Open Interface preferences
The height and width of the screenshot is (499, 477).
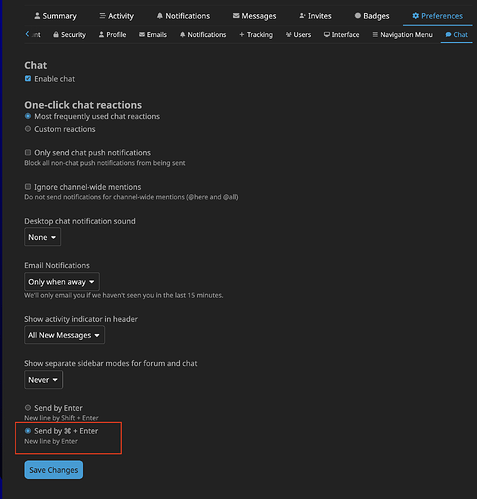coord(341,35)
